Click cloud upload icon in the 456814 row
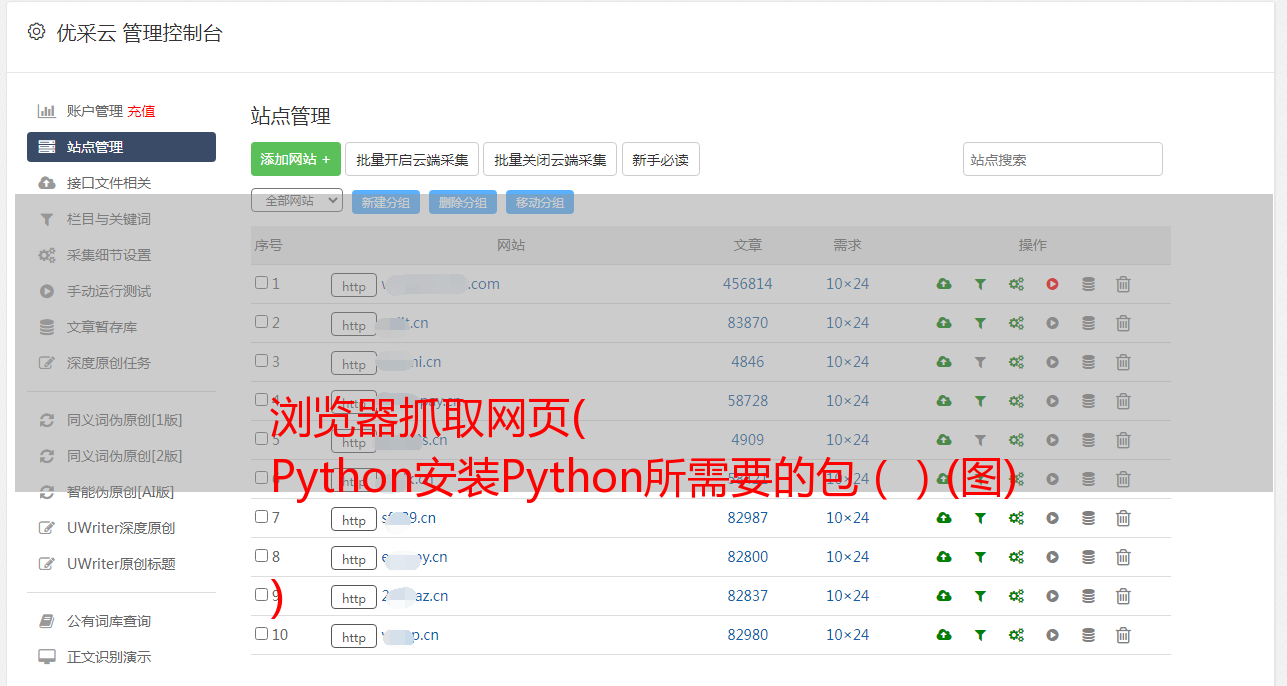This screenshot has height=686, width=1287. pos(944,284)
